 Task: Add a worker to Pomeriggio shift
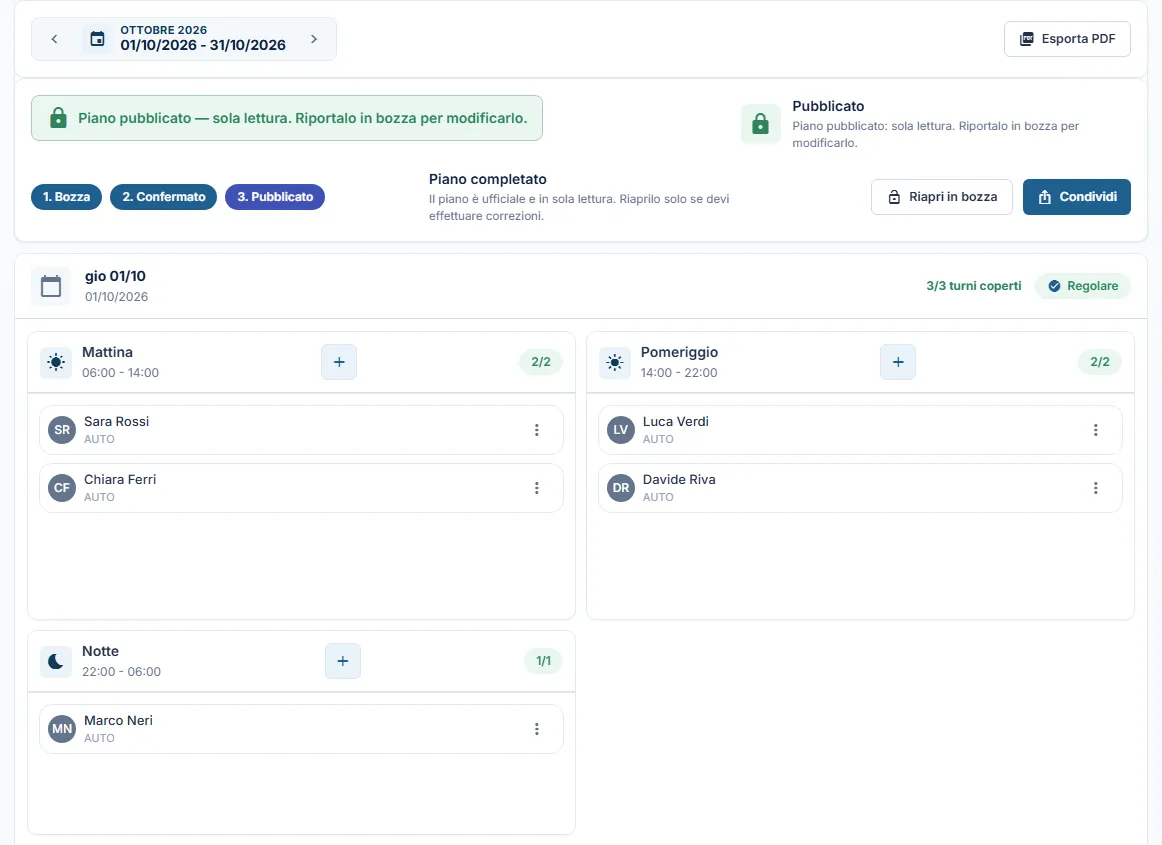click(x=897, y=362)
